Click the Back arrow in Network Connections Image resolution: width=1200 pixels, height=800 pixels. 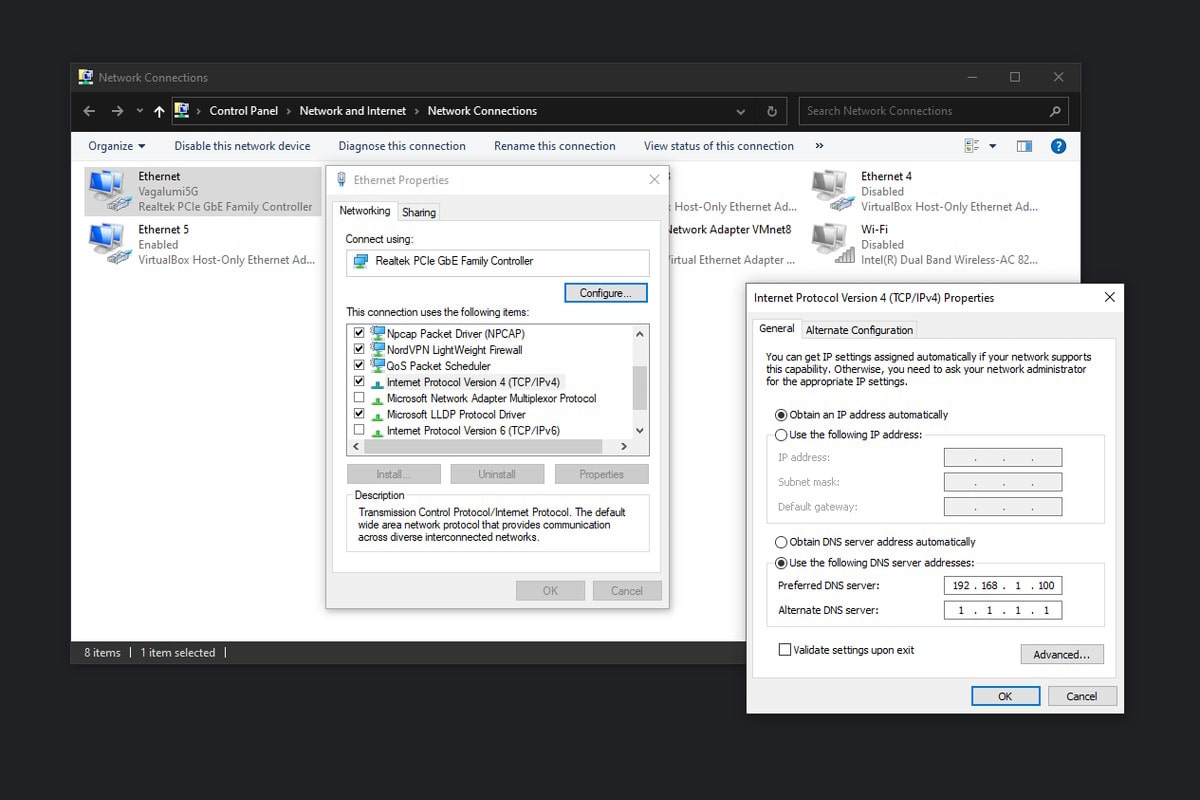click(x=89, y=111)
